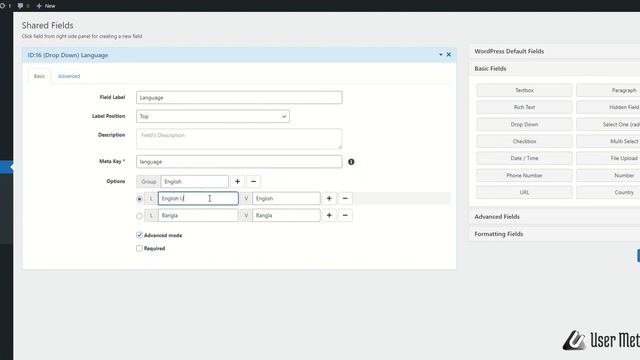Add a Phone Number field
640x360 pixels.
(524, 176)
